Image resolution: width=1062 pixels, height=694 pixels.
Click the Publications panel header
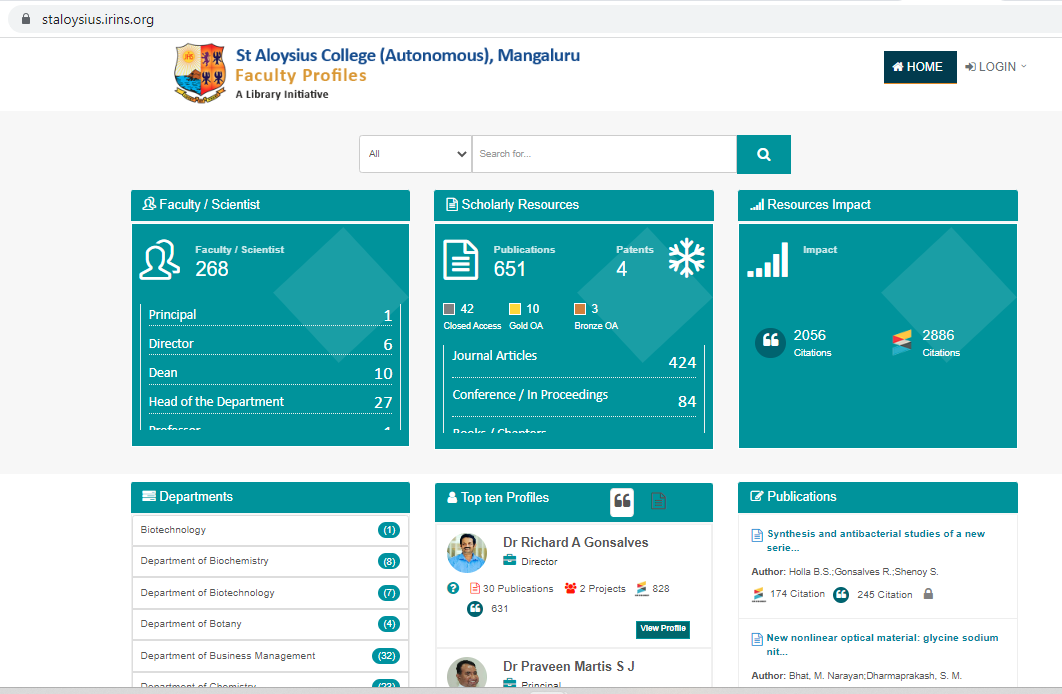[x=878, y=497]
